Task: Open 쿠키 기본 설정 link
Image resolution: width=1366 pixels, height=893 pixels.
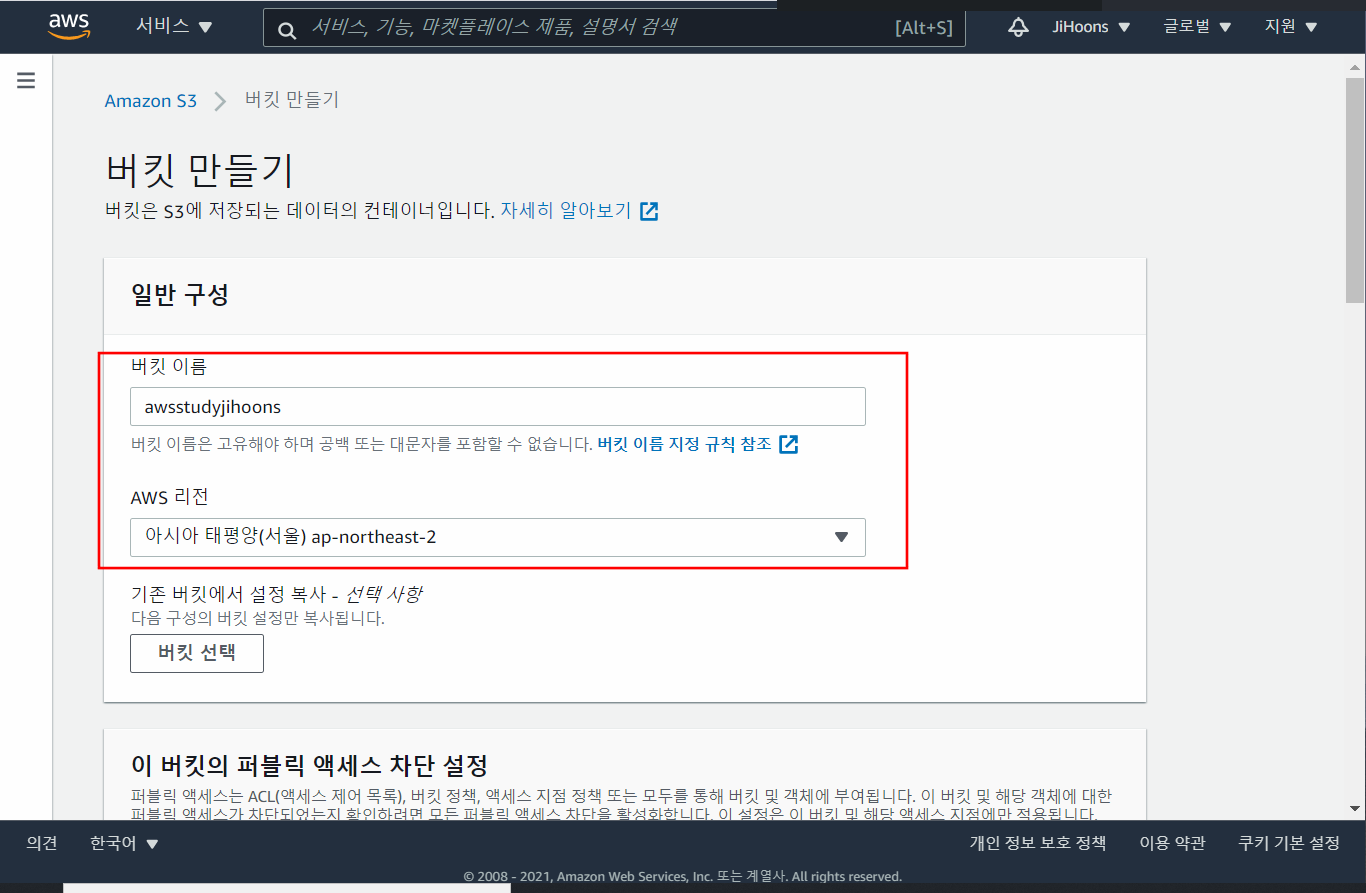Action: coord(1289,843)
